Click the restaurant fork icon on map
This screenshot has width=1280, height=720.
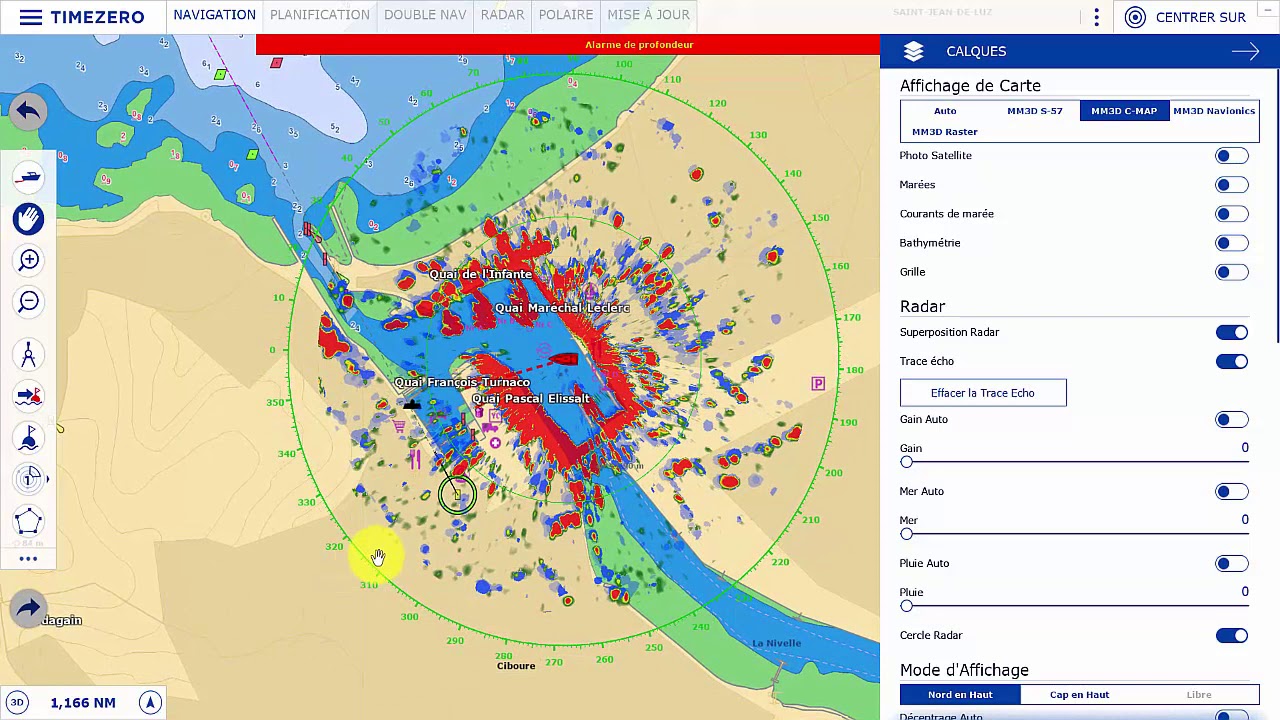(415, 459)
